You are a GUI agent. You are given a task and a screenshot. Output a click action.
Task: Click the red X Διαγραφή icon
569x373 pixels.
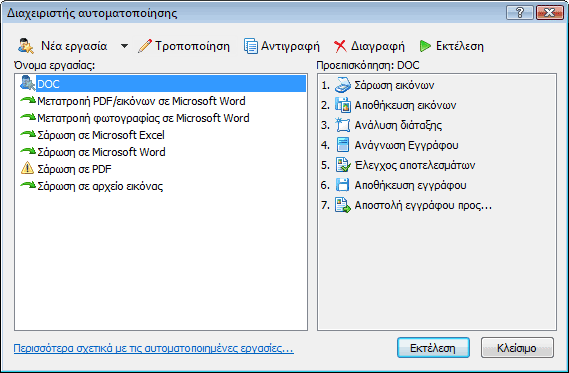click(x=340, y=46)
